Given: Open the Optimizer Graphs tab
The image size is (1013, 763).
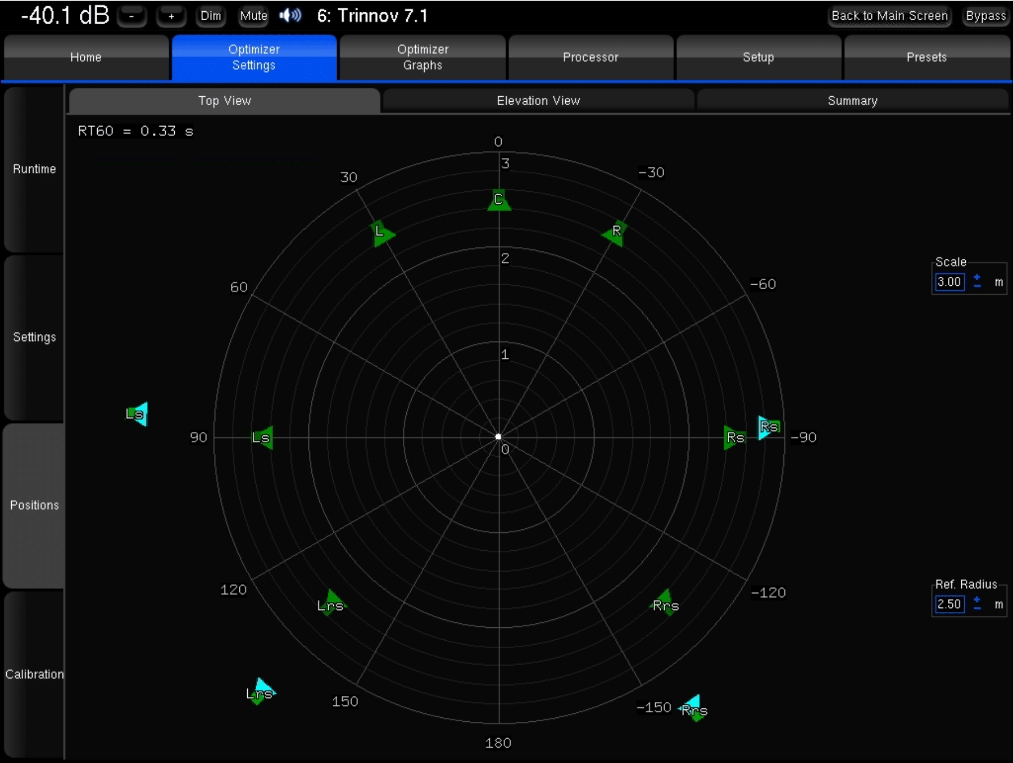Looking at the screenshot, I should [423, 57].
